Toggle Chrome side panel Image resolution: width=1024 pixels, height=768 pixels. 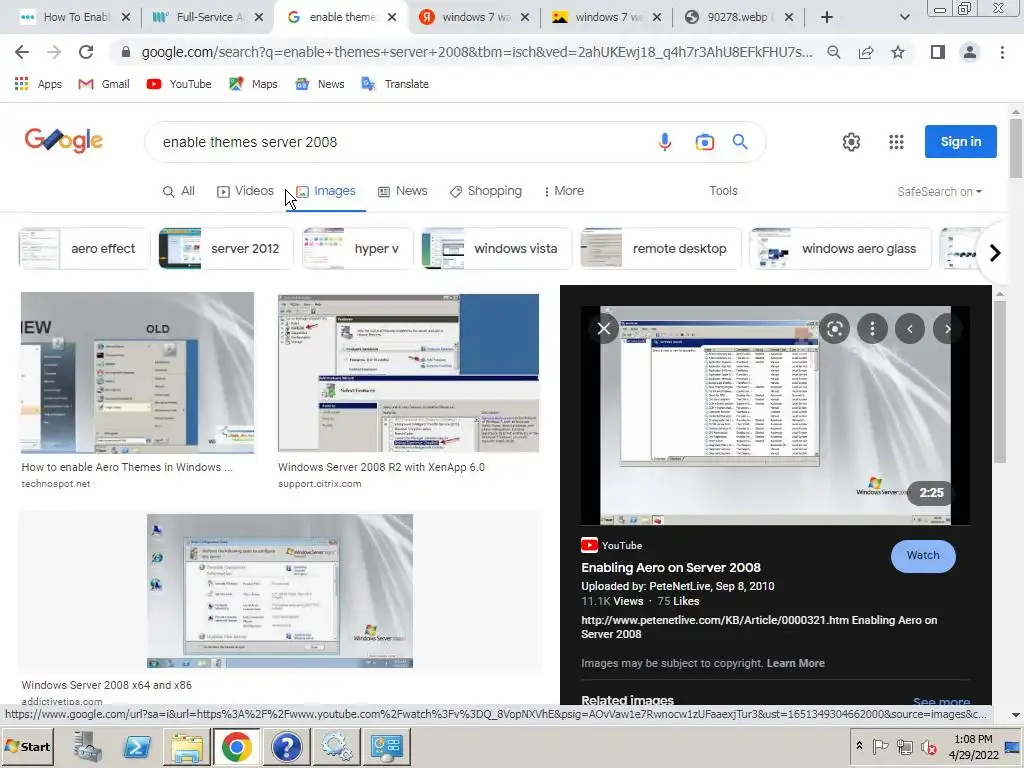[938, 52]
